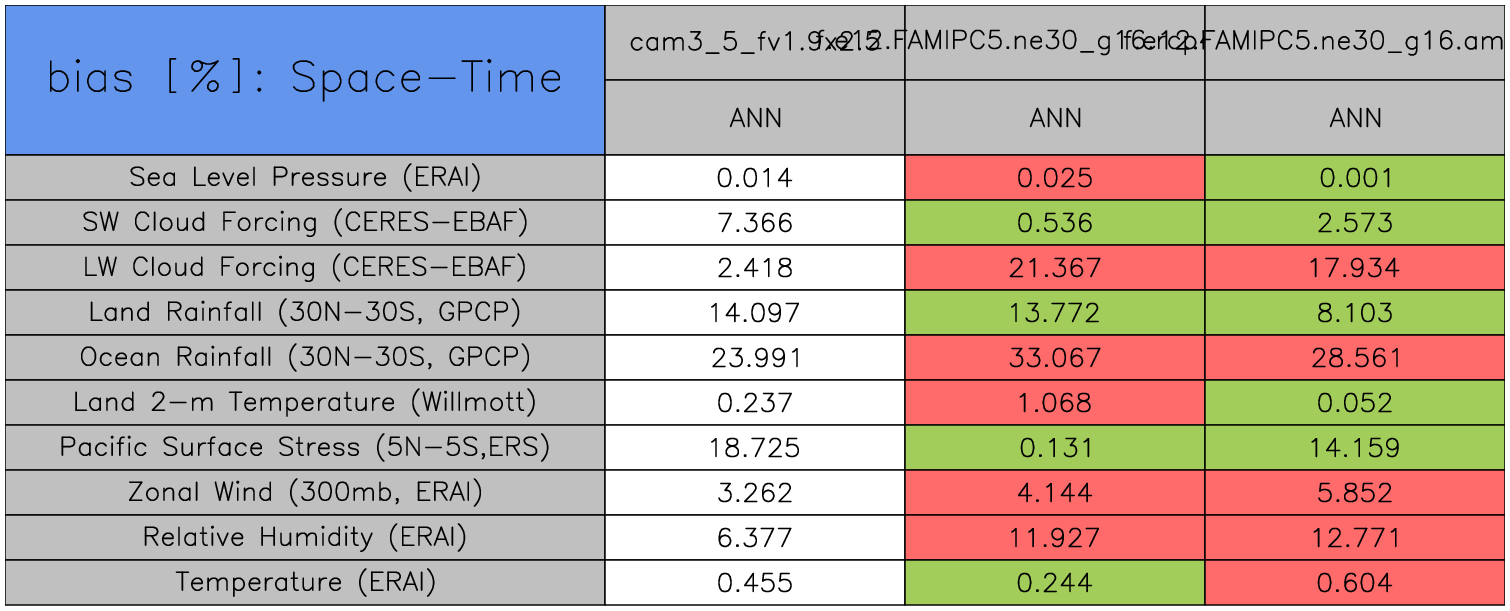Click the green cell showing 14.159
The width and height of the screenshot is (1510, 611).
tap(1355, 448)
